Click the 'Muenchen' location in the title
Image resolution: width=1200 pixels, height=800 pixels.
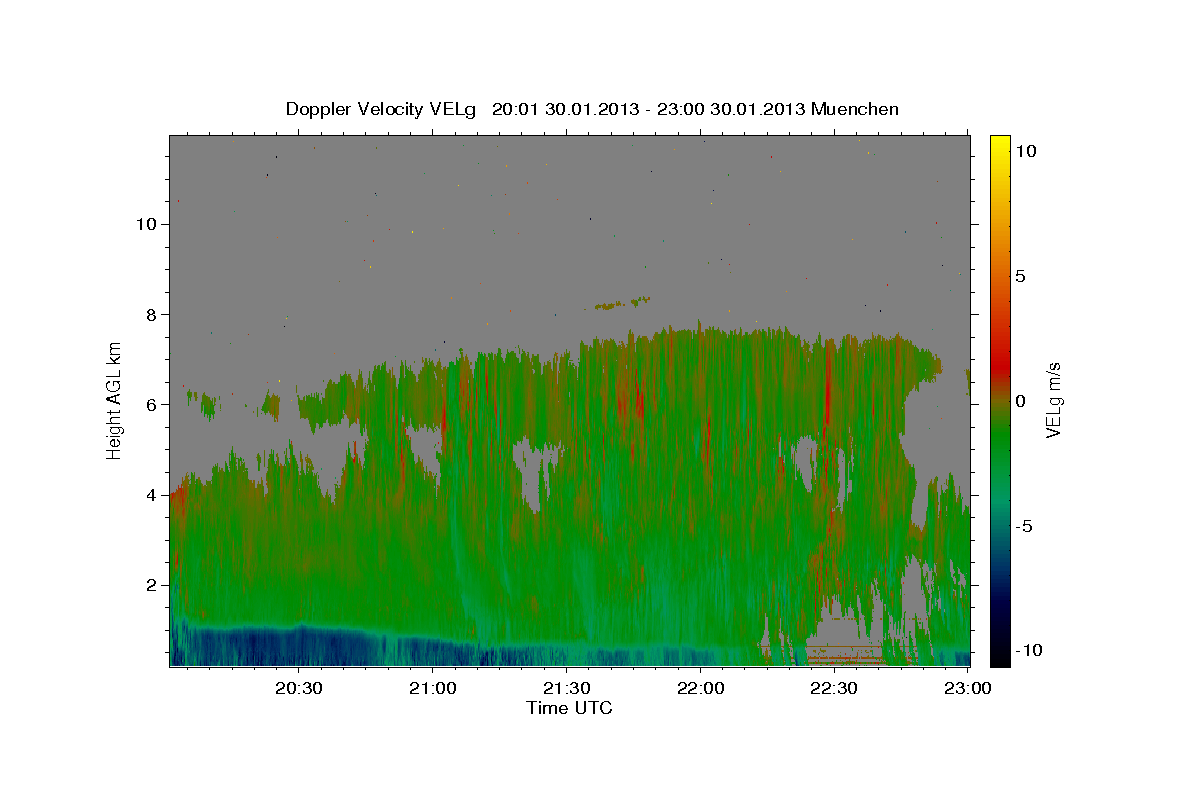(x=855, y=109)
